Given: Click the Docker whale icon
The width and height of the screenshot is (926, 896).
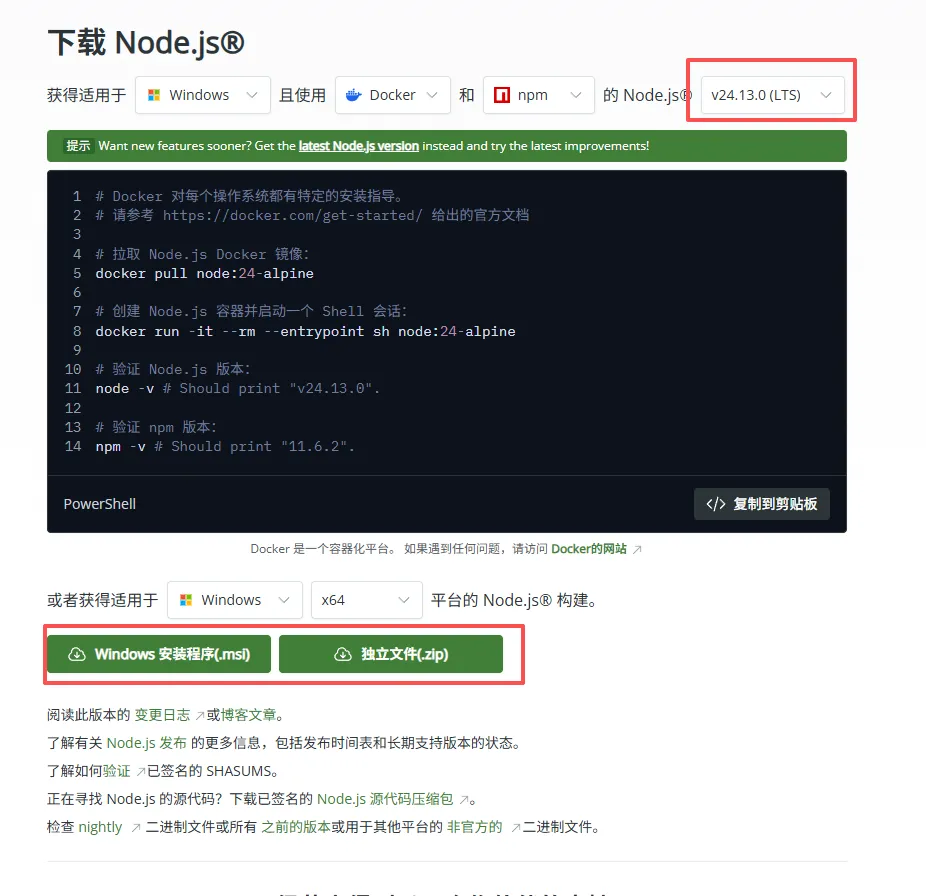Looking at the screenshot, I should click(354, 95).
